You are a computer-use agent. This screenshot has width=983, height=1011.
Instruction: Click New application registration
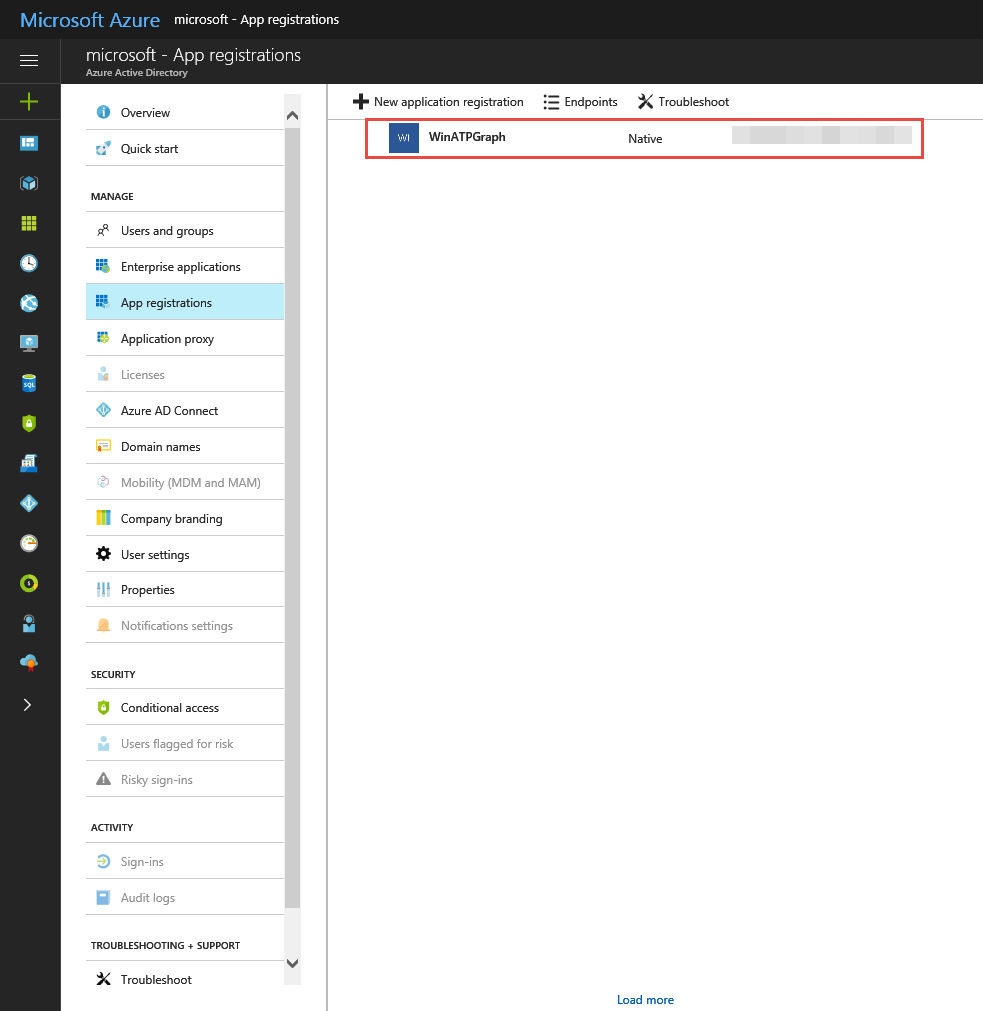point(438,102)
